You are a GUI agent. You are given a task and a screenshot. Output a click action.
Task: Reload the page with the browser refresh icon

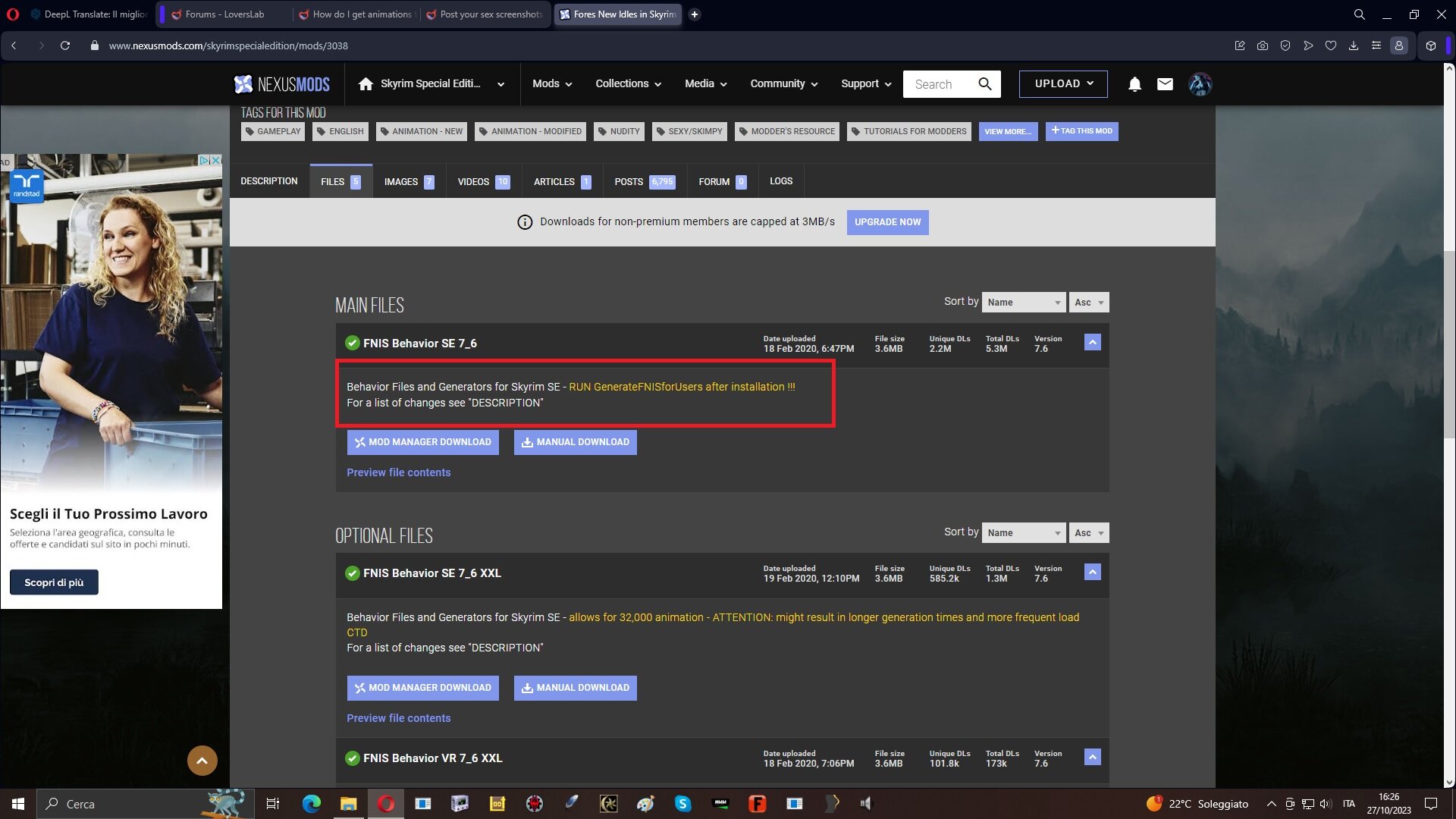(x=65, y=45)
